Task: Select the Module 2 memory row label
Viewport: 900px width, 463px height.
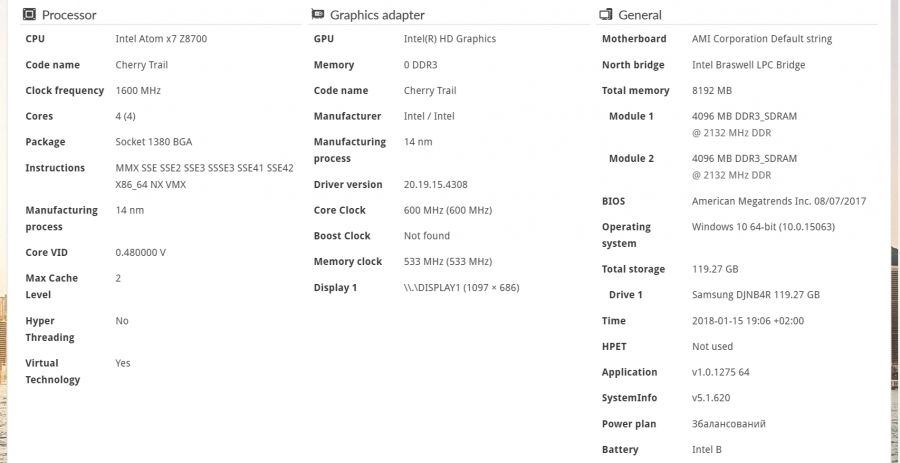Action: [631, 159]
